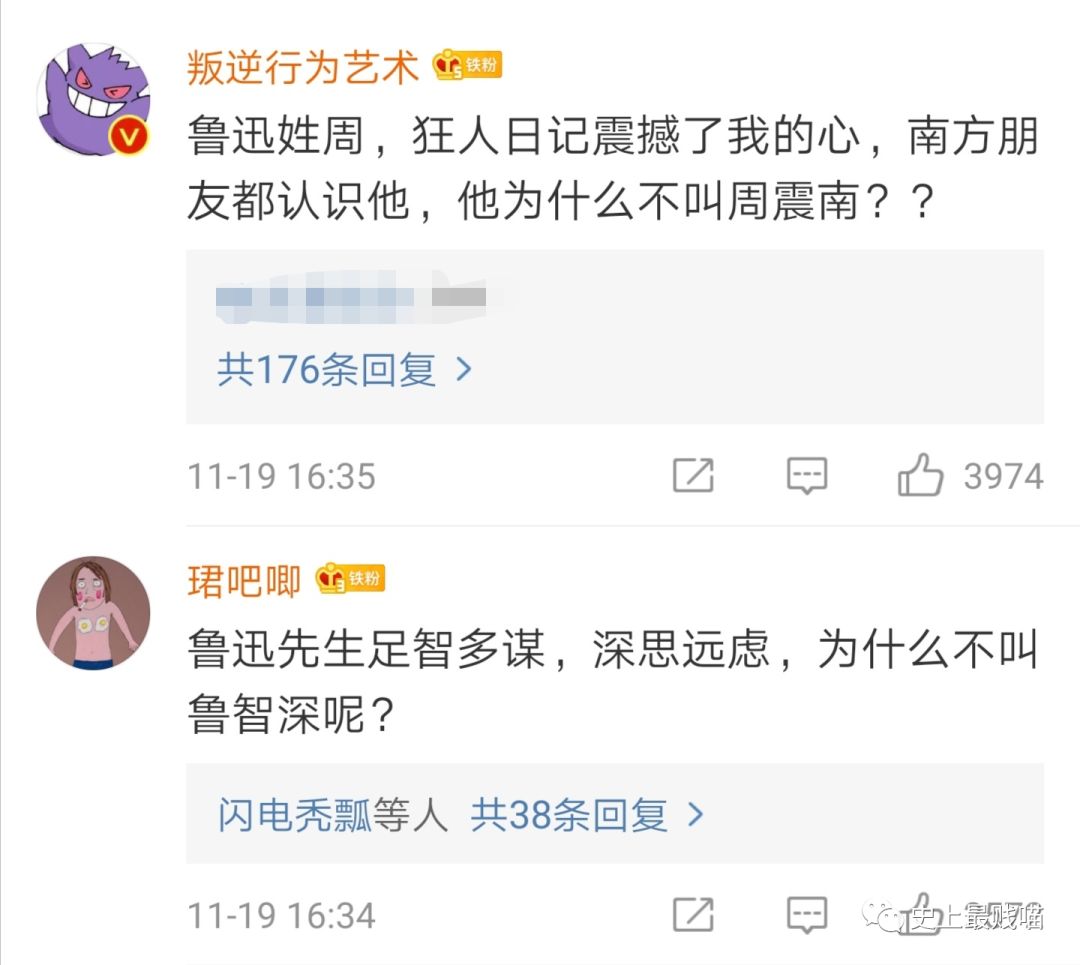The image size is (1080, 965).
Task: Open 珺吧唧's cartoon avatar
Action: (x=93, y=612)
